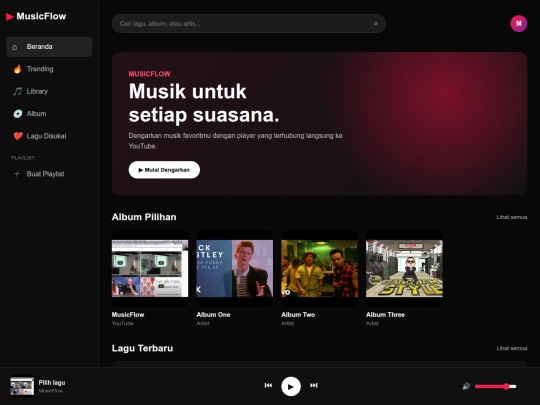The height and width of the screenshot is (405, 540).
Task: Click the fire icon beside Trending
Action: pyautogui.click(x=17, y=69)
